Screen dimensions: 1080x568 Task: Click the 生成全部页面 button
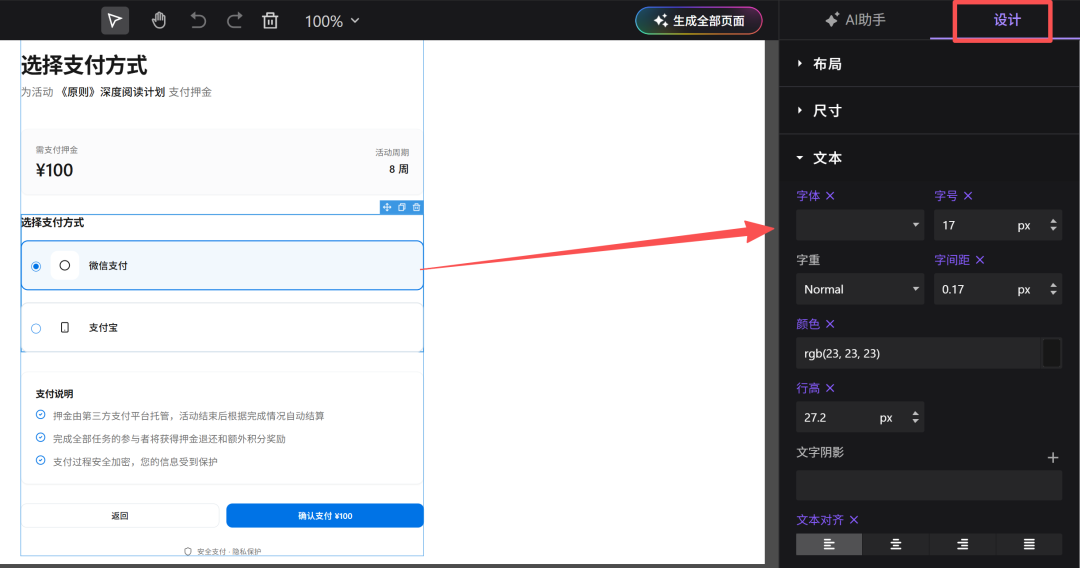pos(699,20)
